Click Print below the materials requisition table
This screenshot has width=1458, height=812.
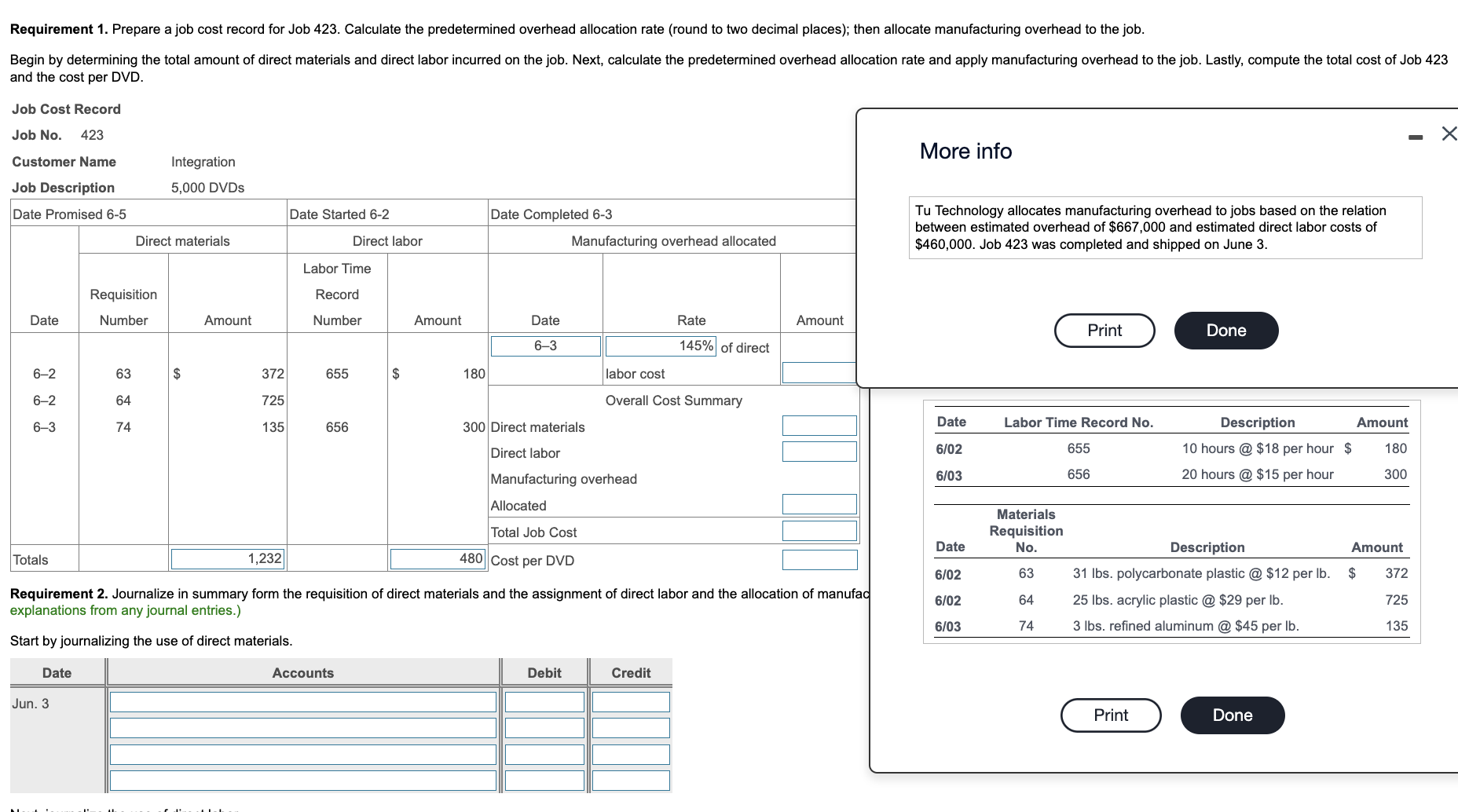coord(1110,715)
